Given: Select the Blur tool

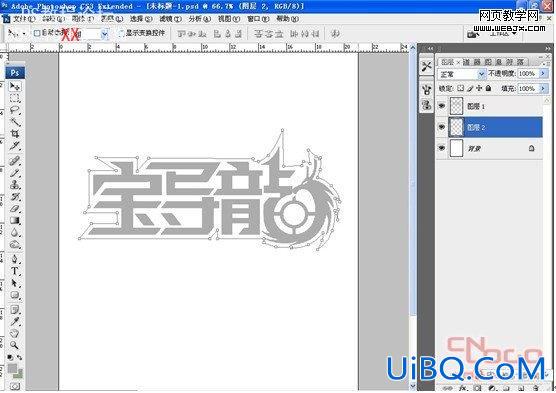Looking at the screenshot, I should coord(15,232).
